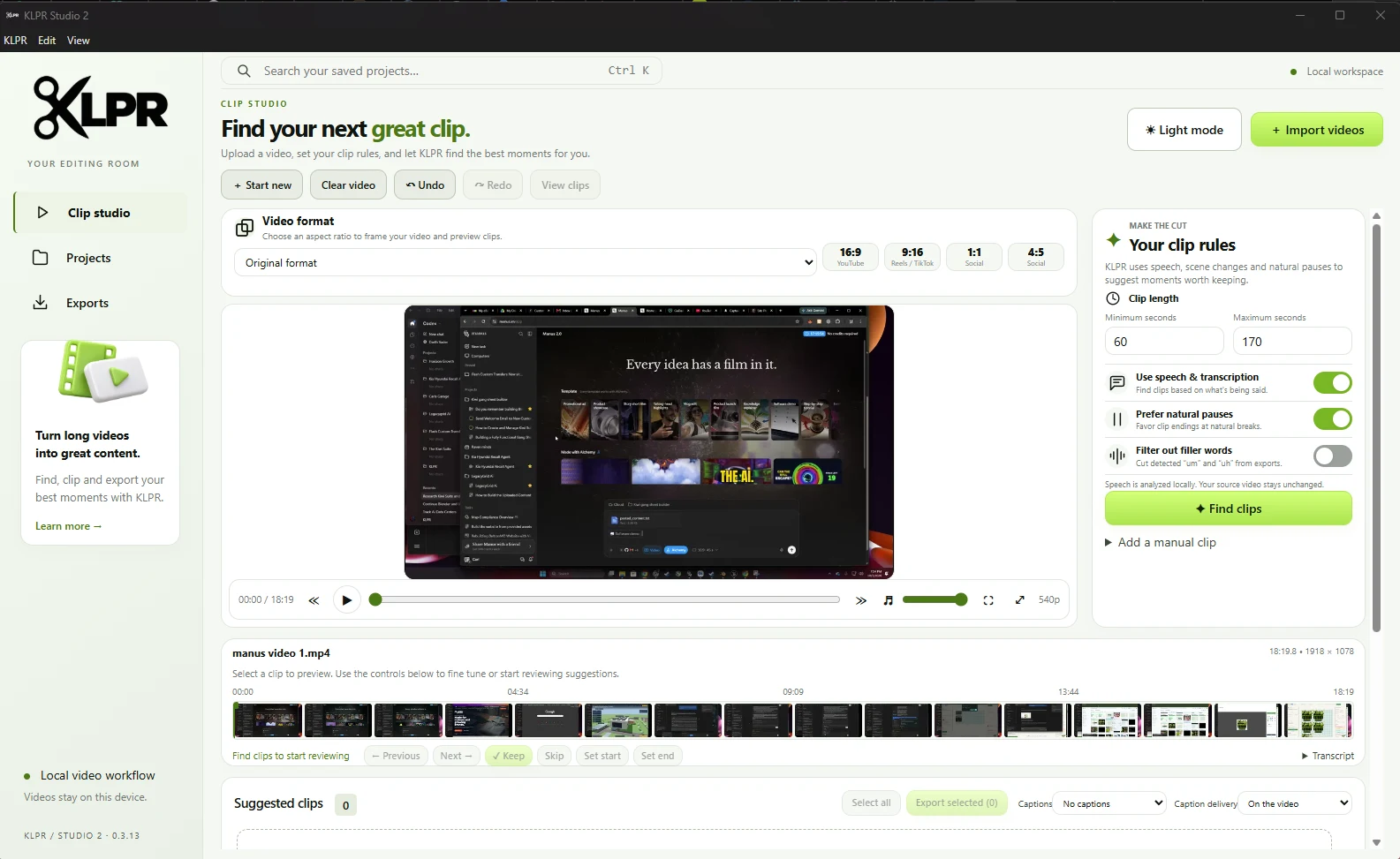The height and width of the screenshot is (859, 1400).
Task: Enable Filter out filler words switch
Action: (x=1332, y=456)
